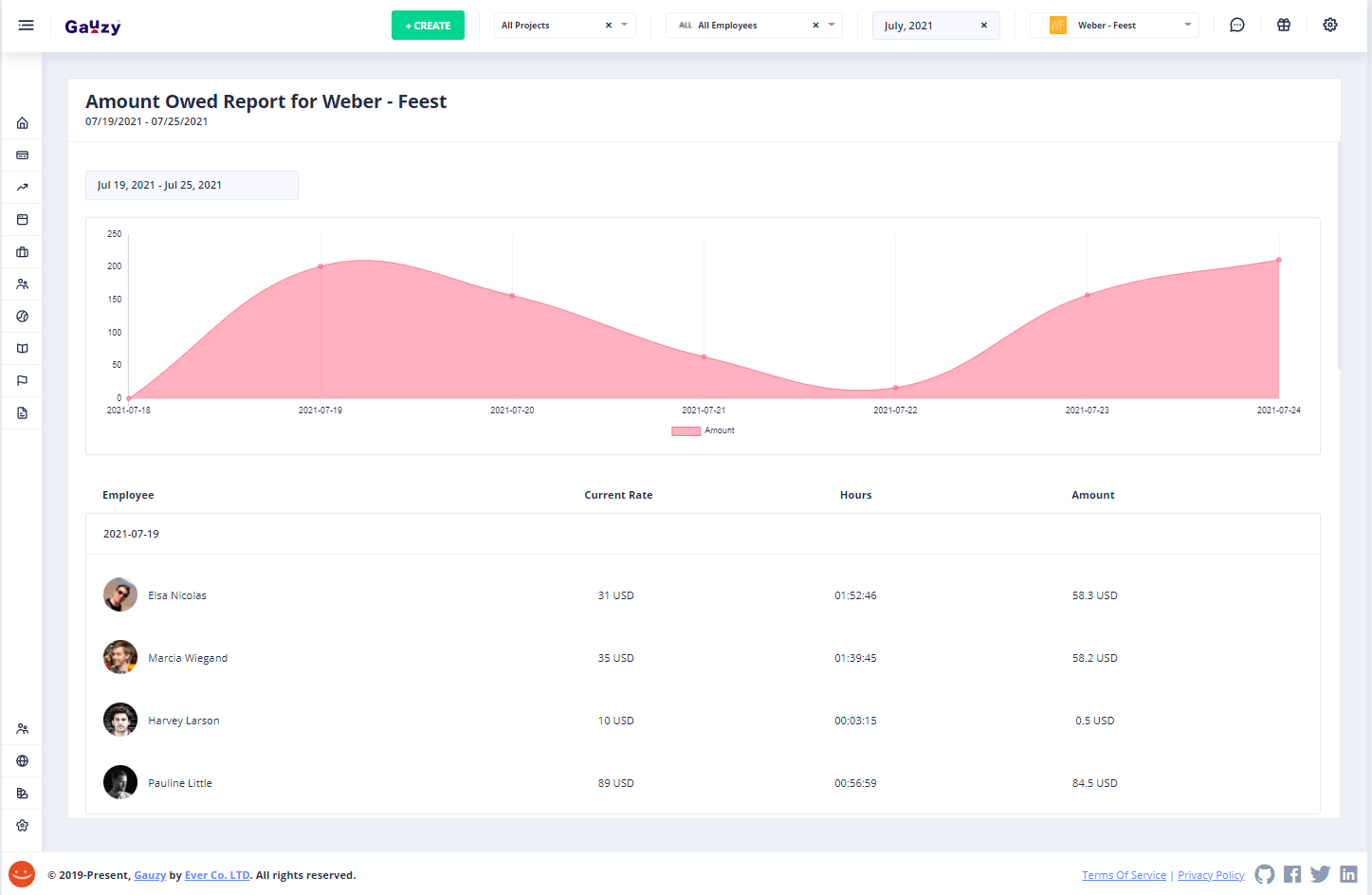Expand the All Employees dropdown arrow
The height and width of the screenshot is (895, 1372).
coord(832,25)
